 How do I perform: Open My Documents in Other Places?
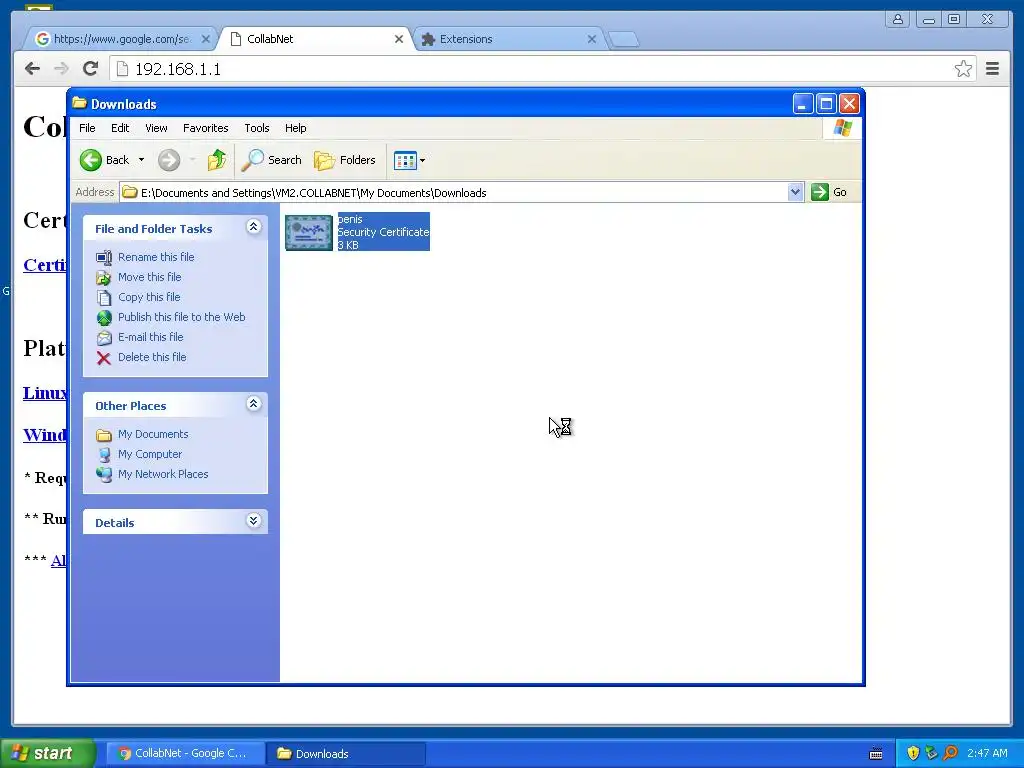[153, 434]
